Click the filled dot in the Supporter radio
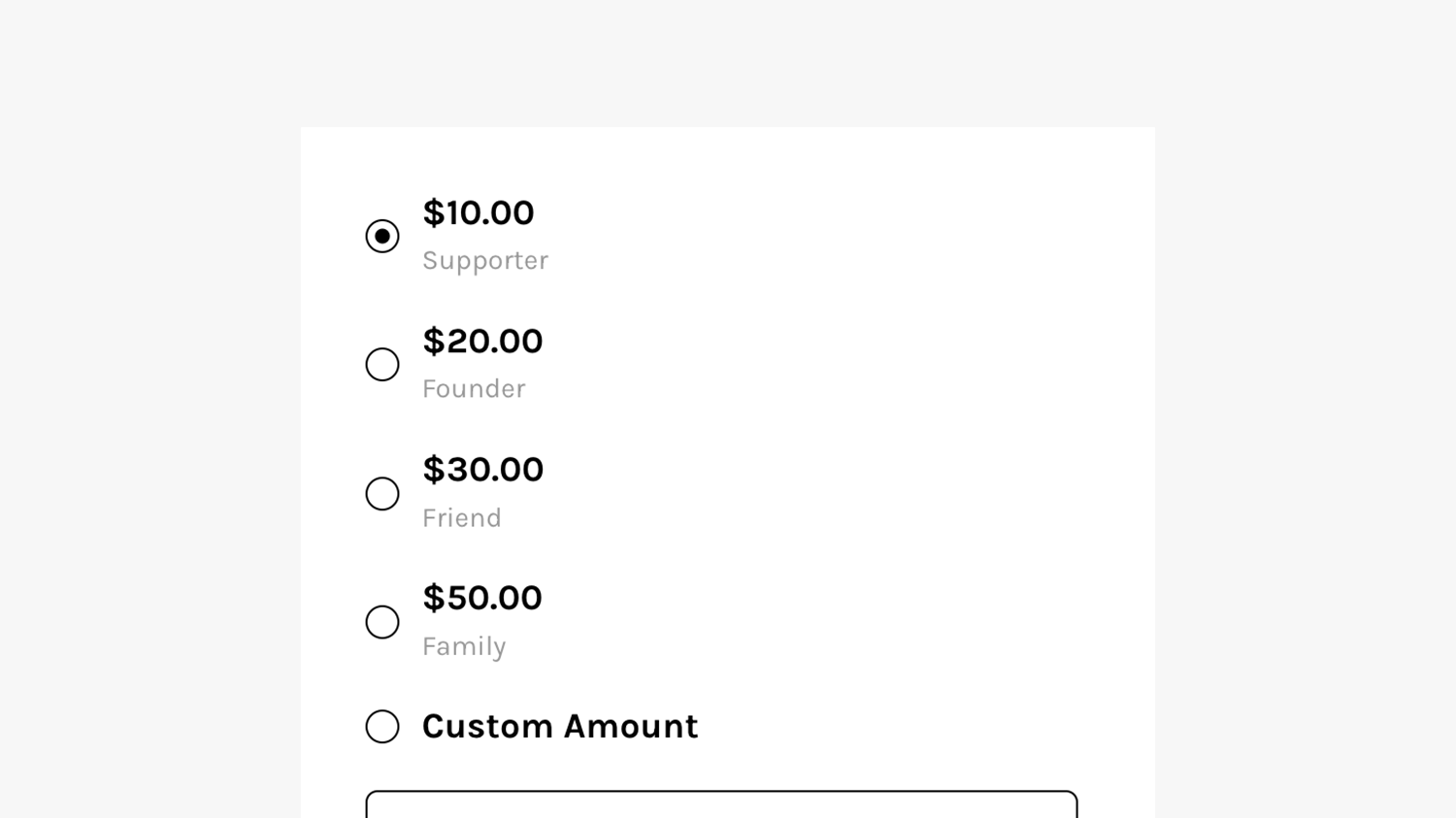Screen dimensions: 1456x818 tap(382, 236)
